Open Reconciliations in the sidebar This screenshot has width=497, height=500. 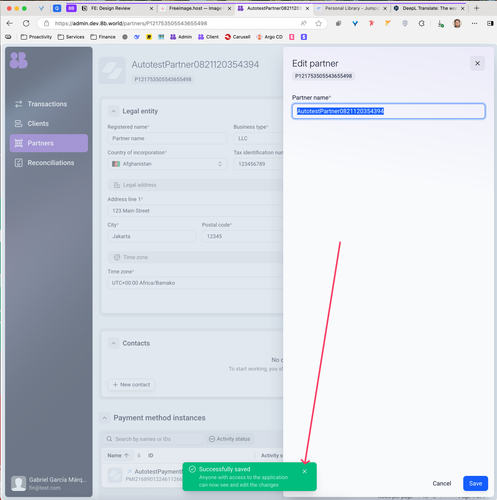click(49, 163)
